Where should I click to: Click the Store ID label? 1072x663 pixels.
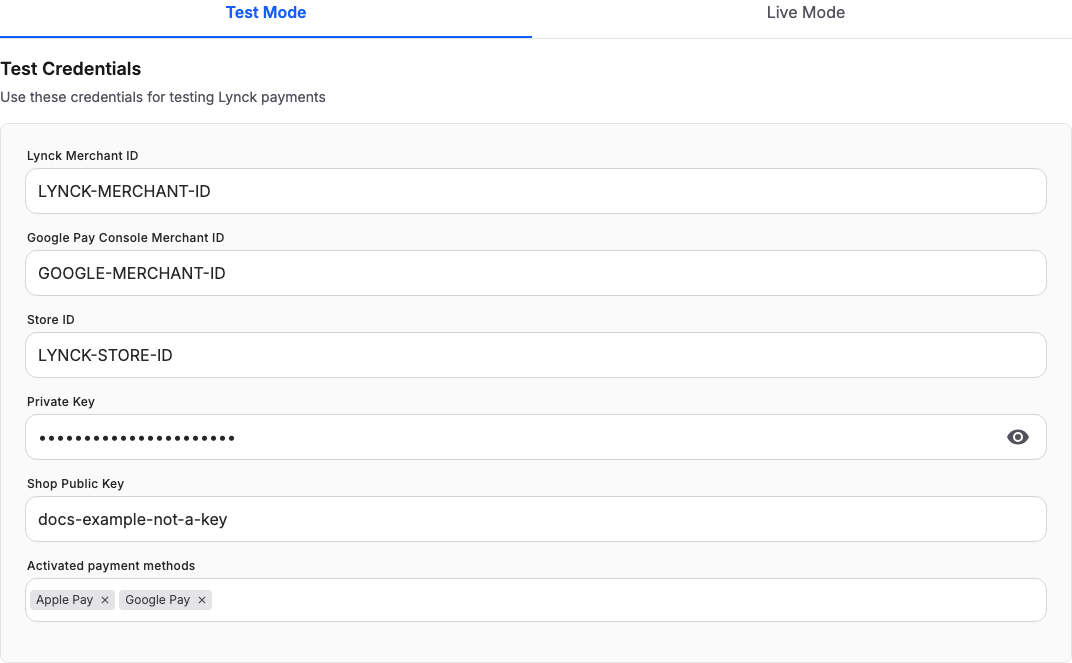(x=51, y=320)
